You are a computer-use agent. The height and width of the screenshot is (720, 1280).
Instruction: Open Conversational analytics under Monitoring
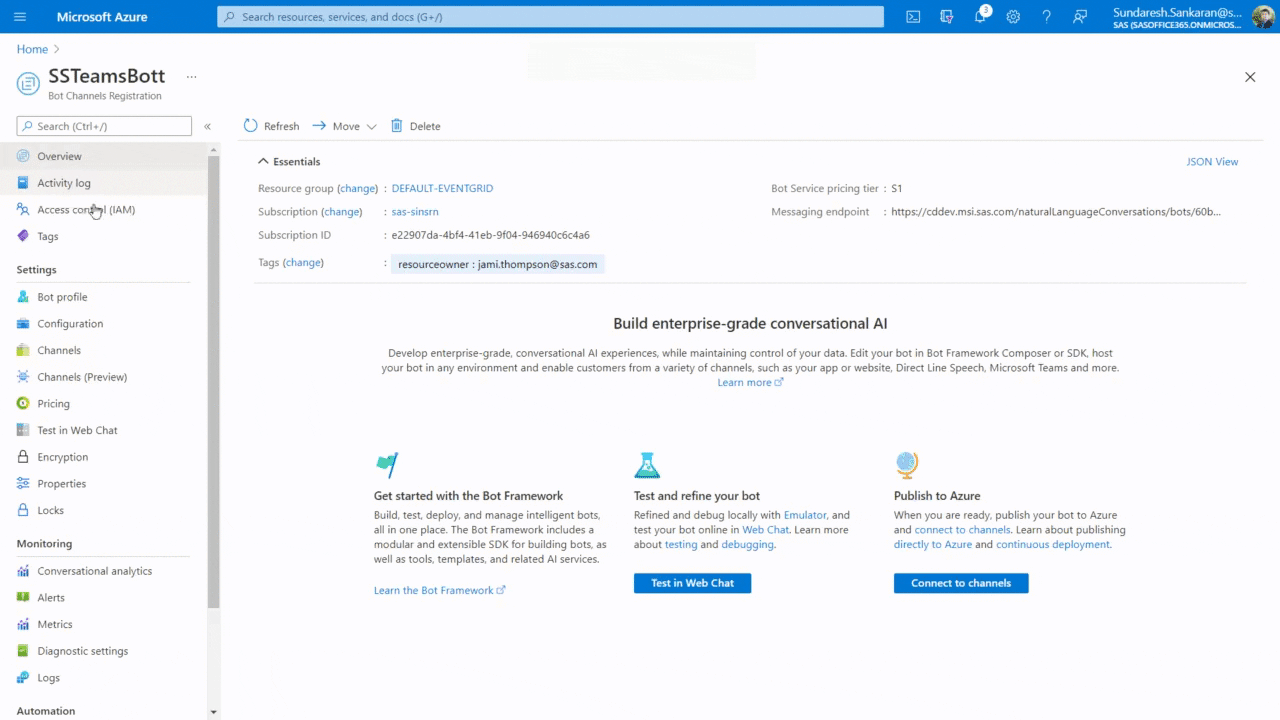click(94, 571)
